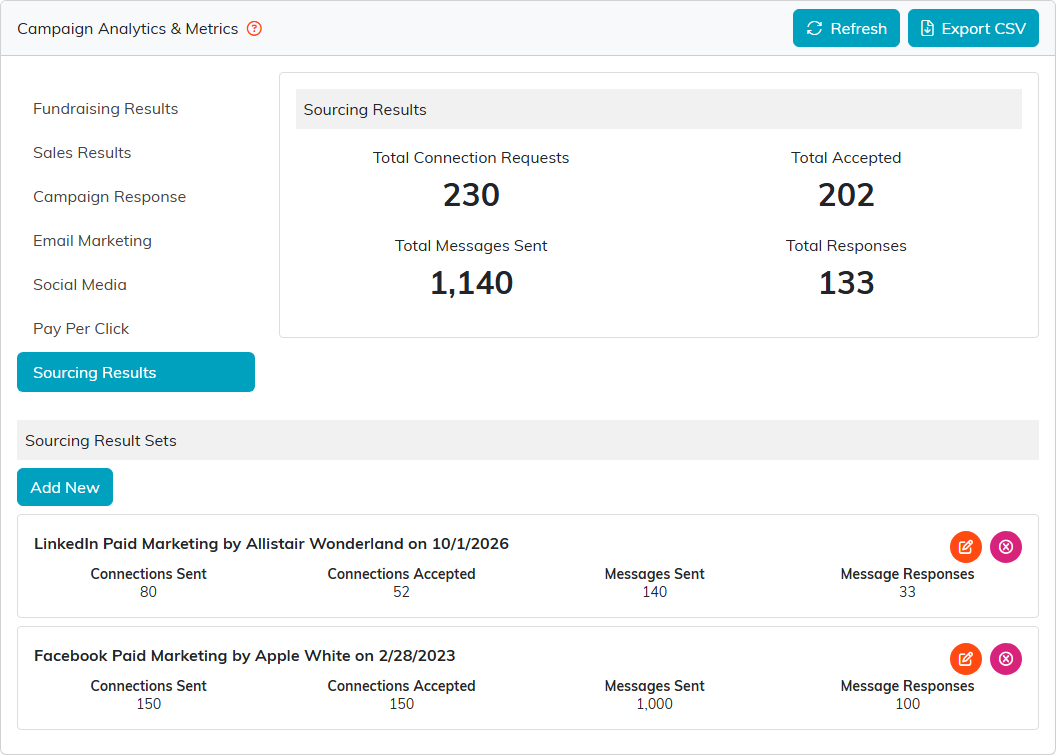
Task: Click the Total Messages Sent label
Action: tap(471, 246)
